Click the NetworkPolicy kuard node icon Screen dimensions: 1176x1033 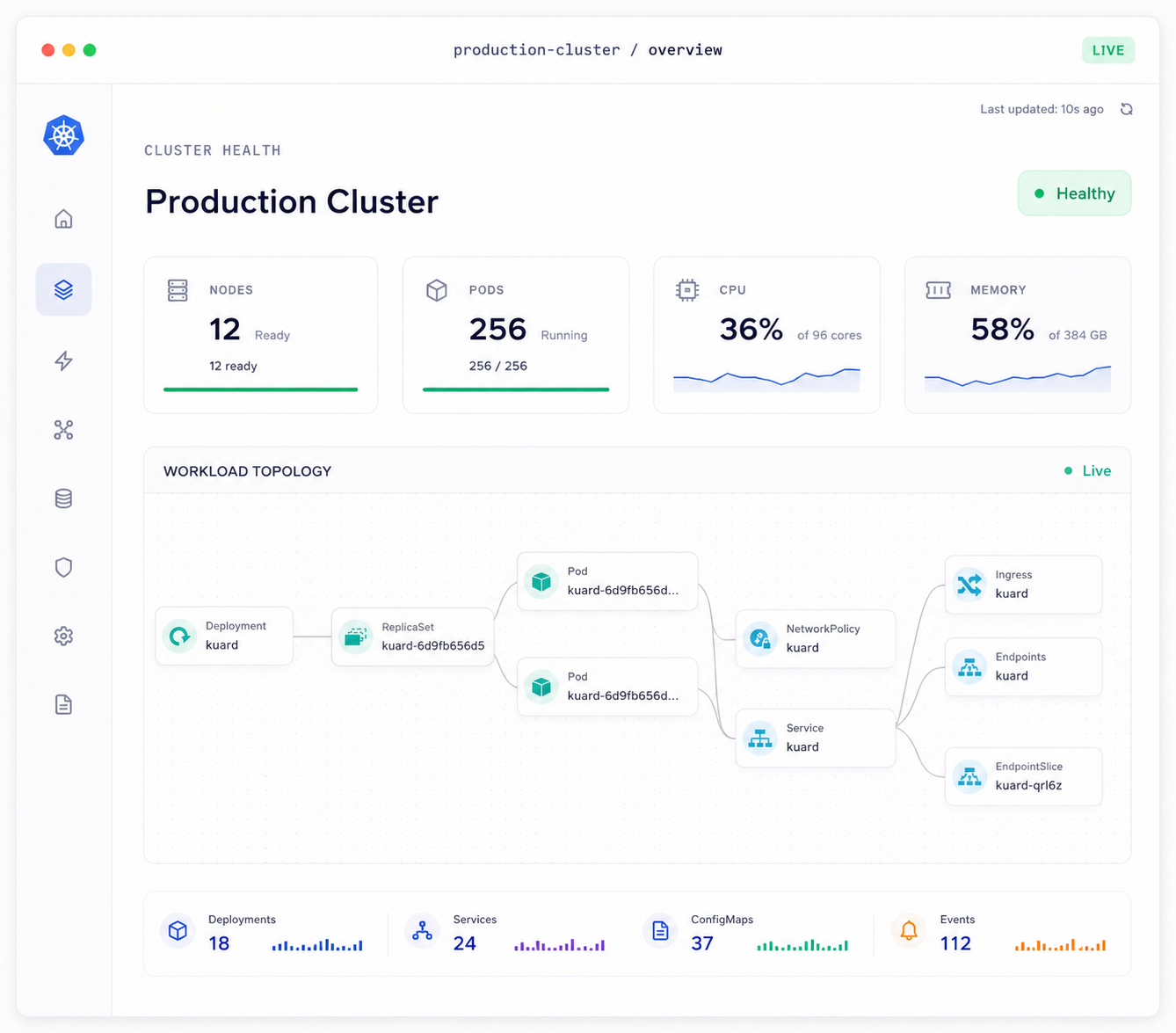point(759,638)
